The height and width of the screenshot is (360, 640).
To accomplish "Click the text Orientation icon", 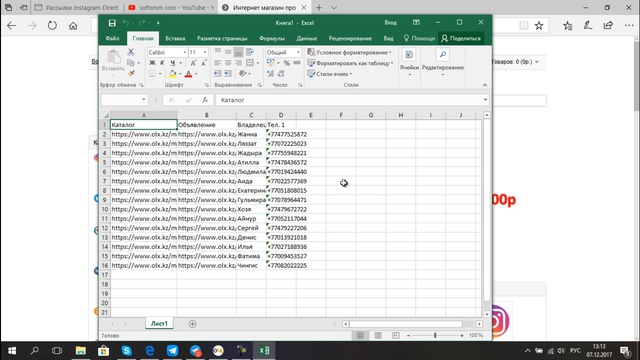I will (x=243, y=73).
